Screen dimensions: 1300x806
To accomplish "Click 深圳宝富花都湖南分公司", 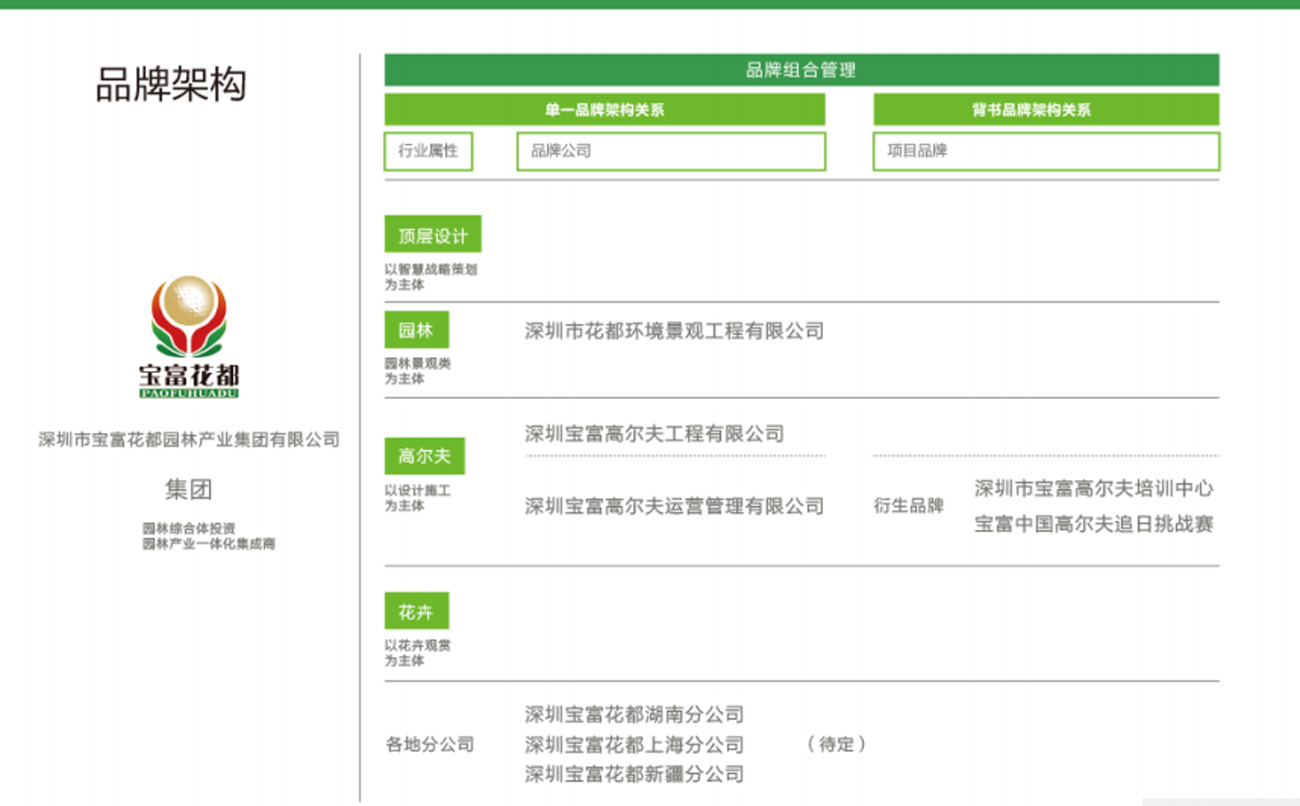I will point(634,715).
